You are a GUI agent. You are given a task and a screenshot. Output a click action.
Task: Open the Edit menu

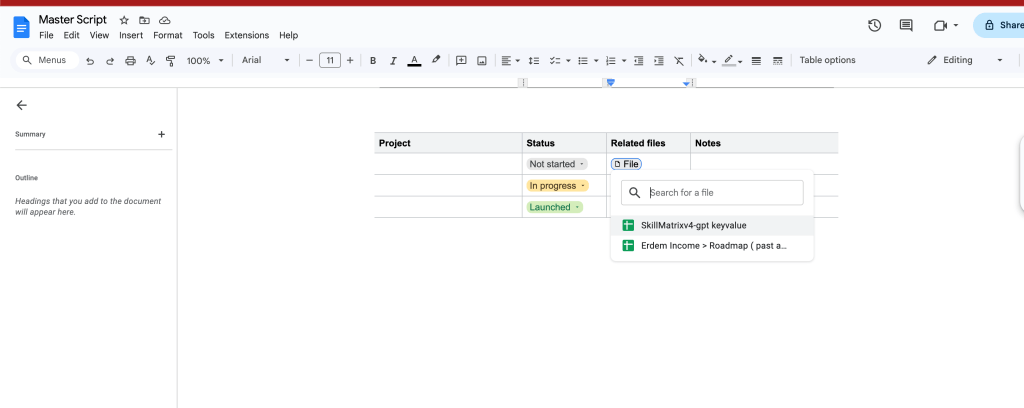click(x=71, y=35)
